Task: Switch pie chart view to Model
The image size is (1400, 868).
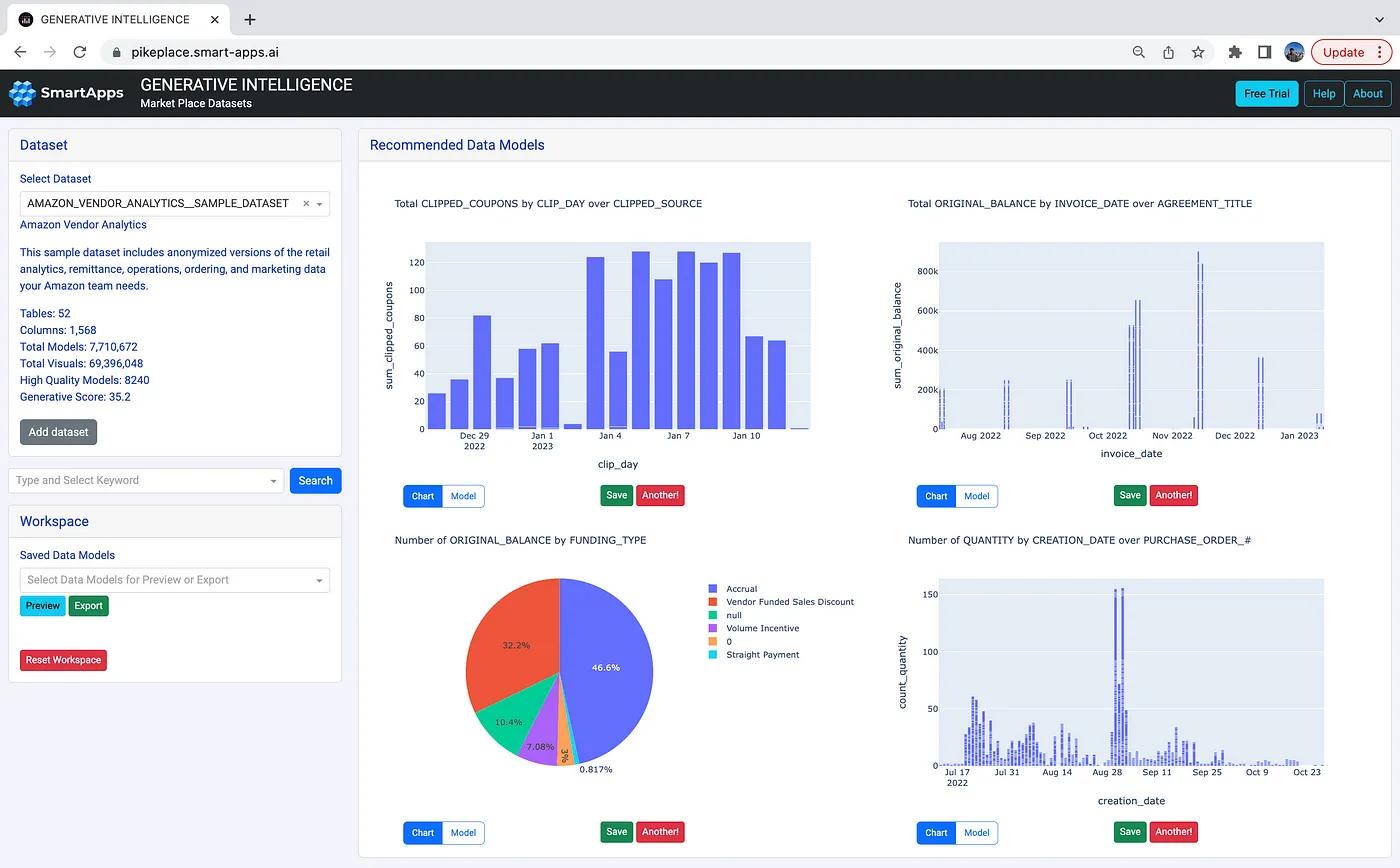Action: pos(463,832)
